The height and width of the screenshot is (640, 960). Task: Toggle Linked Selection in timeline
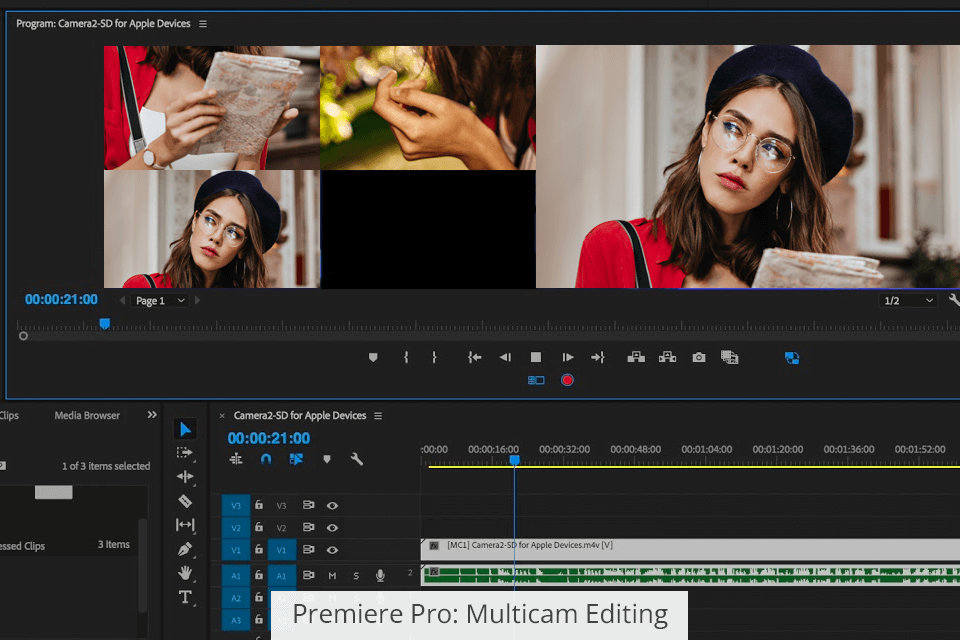point(296,459)
